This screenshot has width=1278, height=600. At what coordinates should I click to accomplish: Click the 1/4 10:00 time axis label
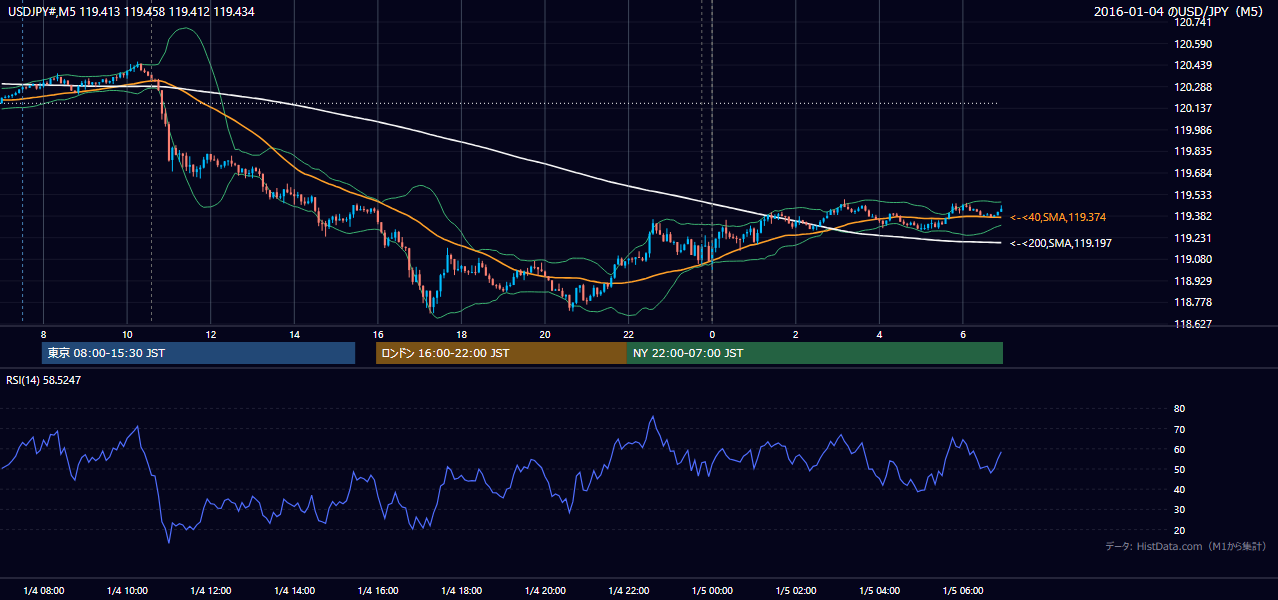[x=127, y=590]
